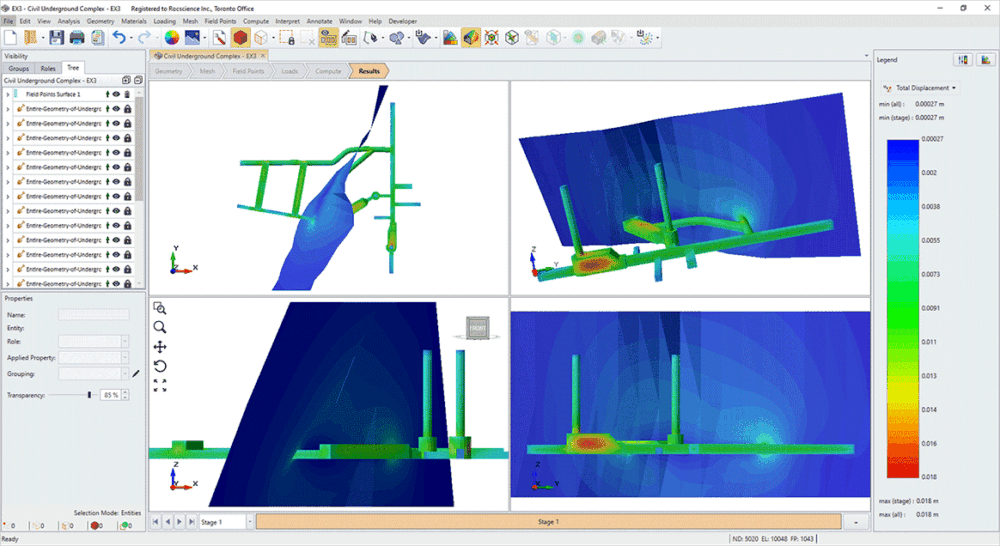Click the pencil icon beside Grouping
This screenshot has height=546, width=1000.
pos(136,374)
